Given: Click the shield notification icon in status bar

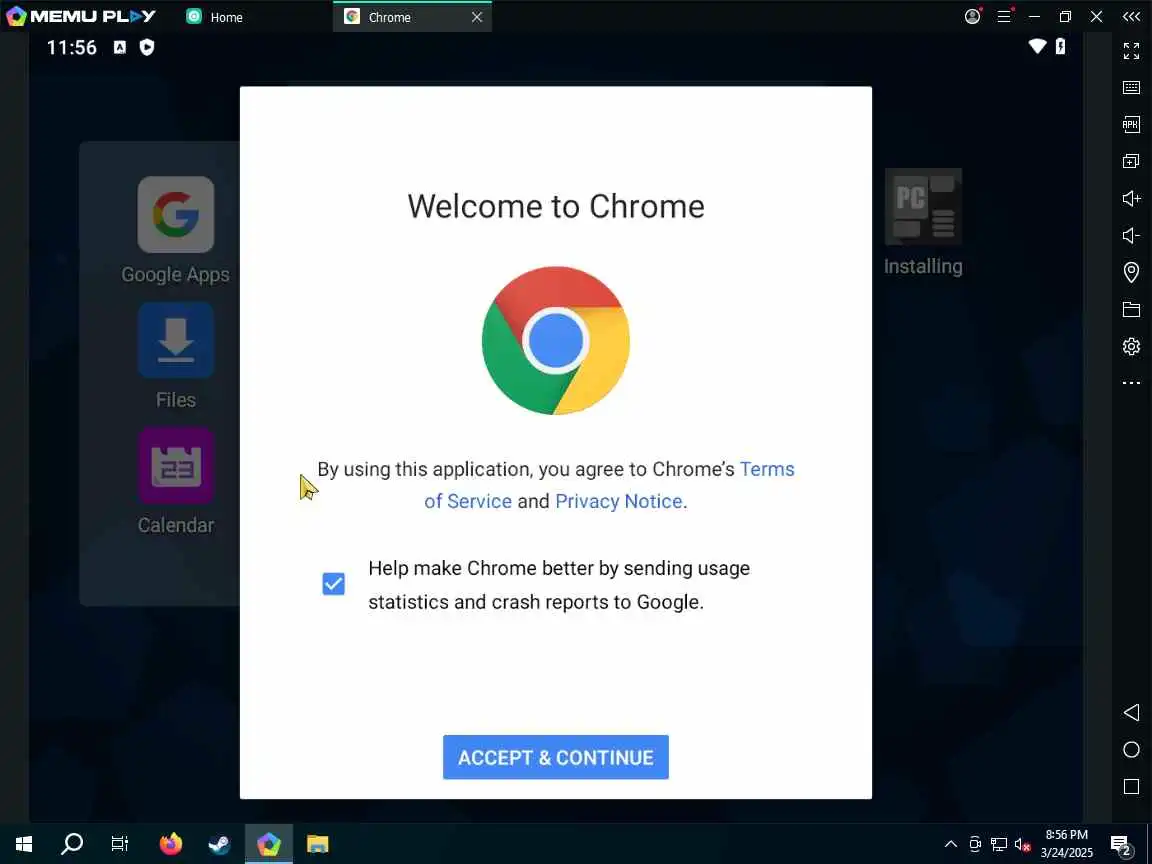Looking at the screenshot, I should pyautogui.click(x=147, y=48).
